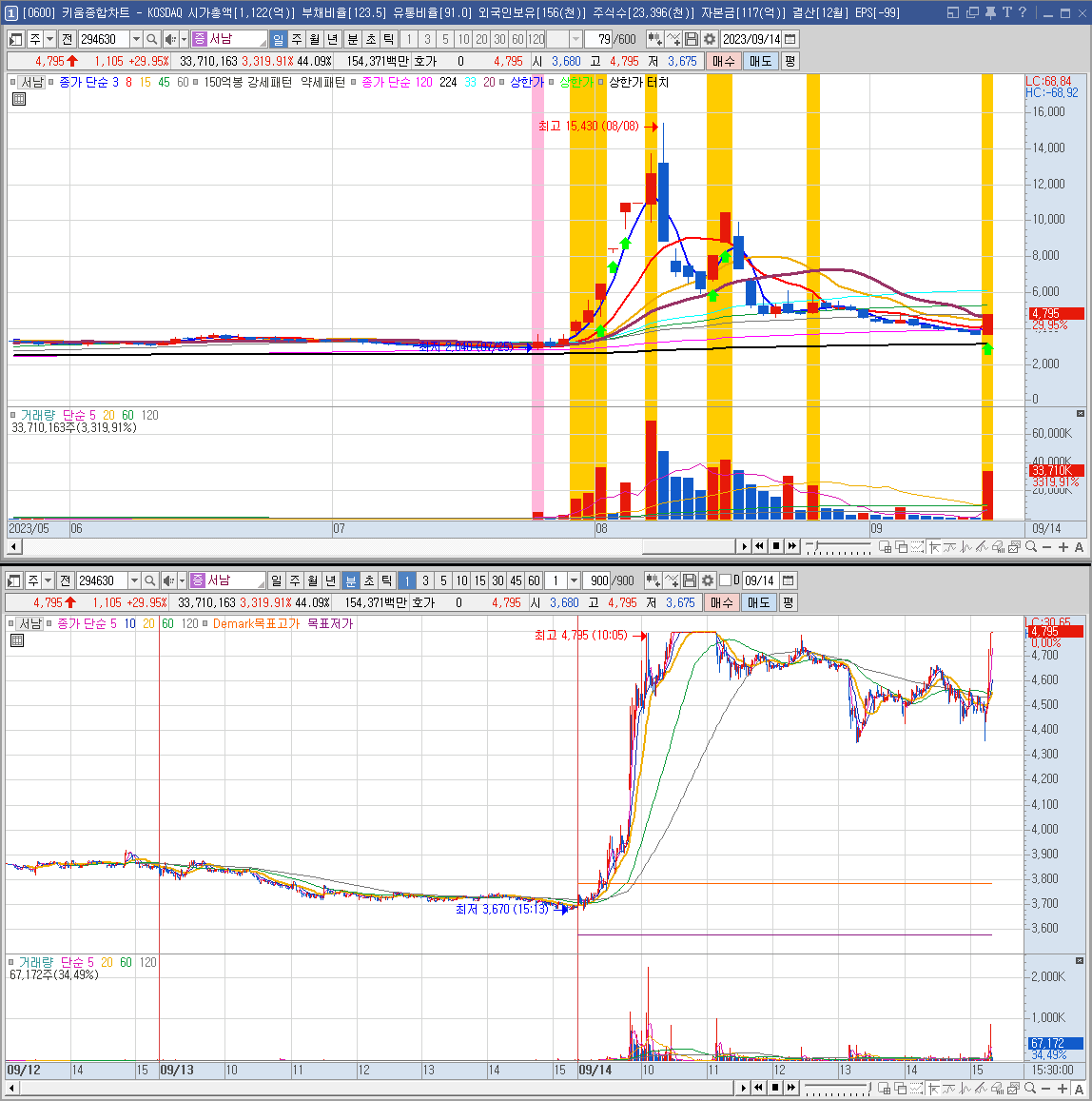Click the help question mark in title bar

point(1022,12)
